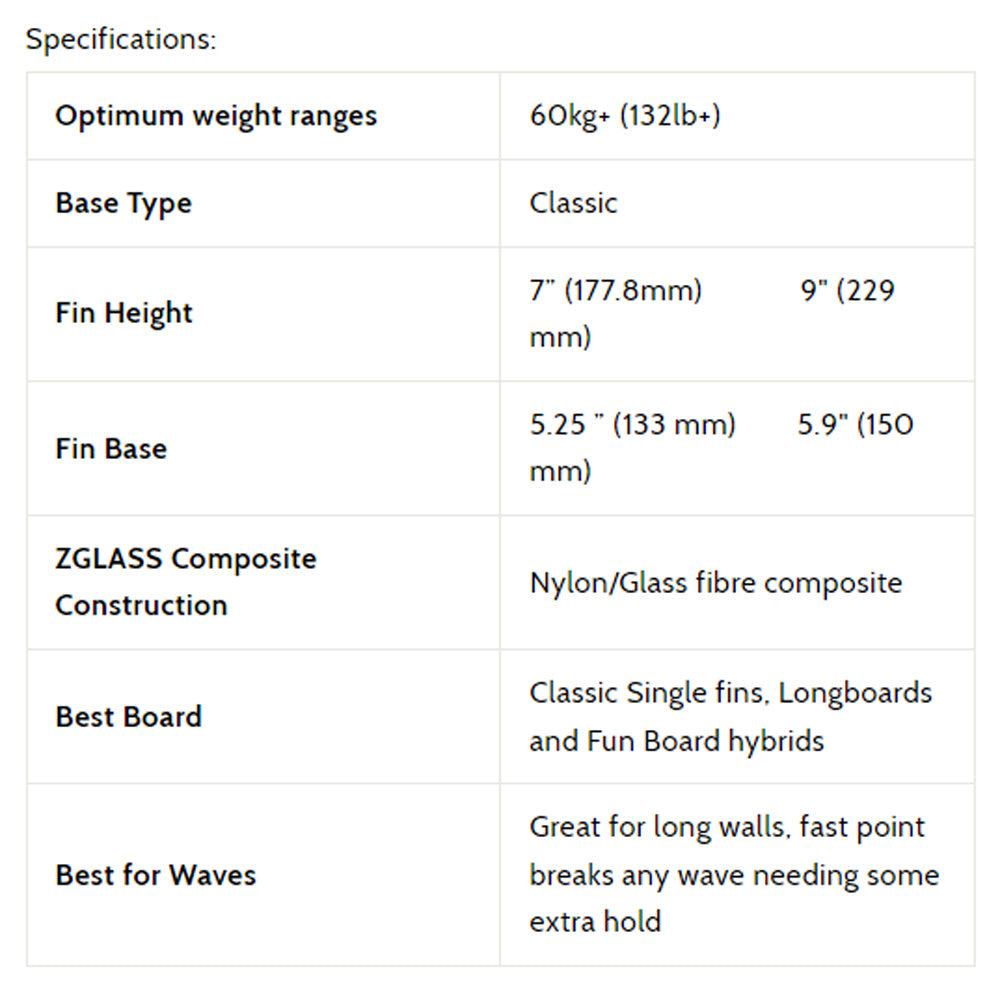Click the breaks any wave needing some line
This screenshot has height=1000, width=1000.
[734, 875]
